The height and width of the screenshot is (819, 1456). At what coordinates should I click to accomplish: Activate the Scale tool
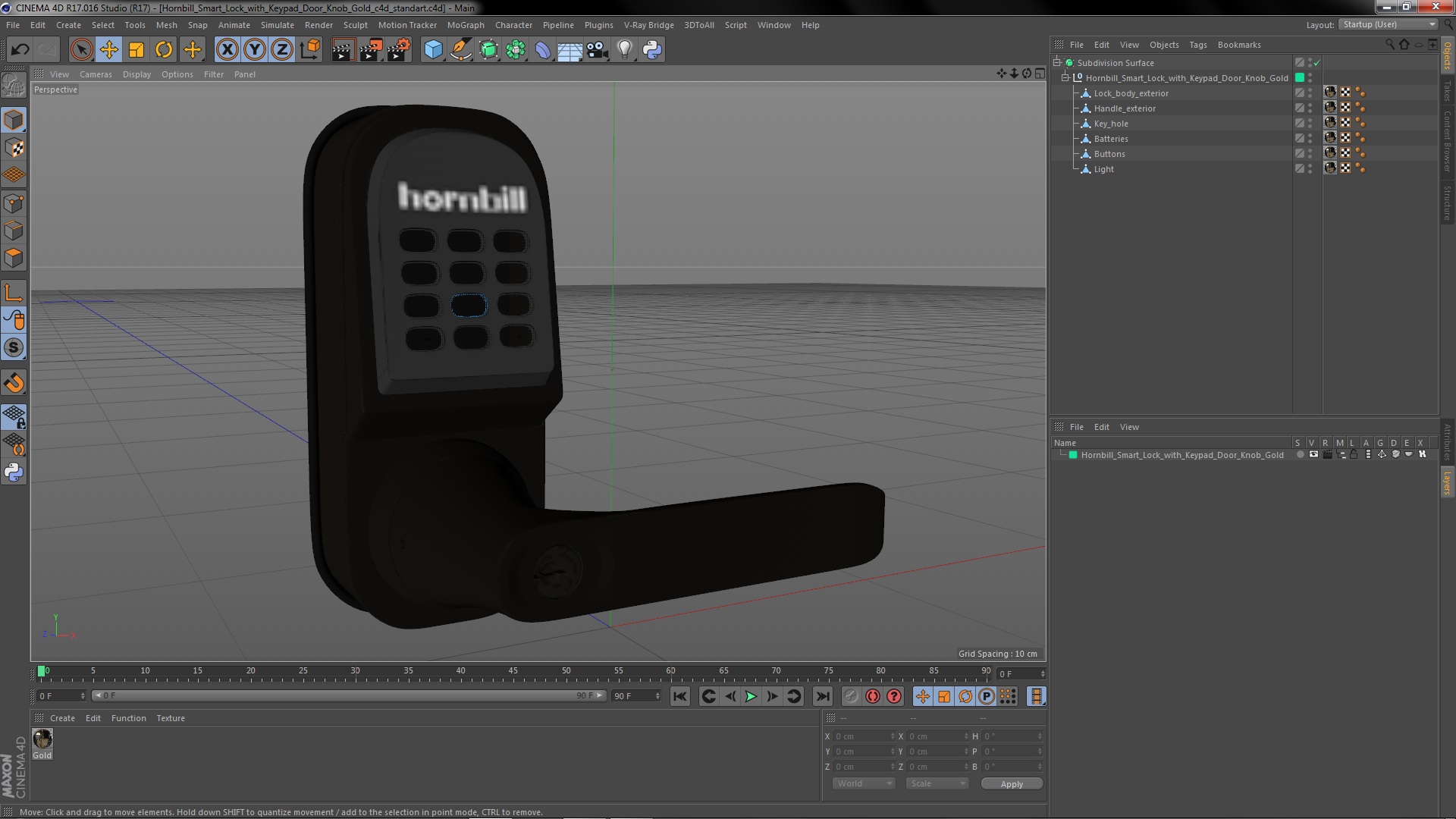pyautogui.click(x=136, y=50)
